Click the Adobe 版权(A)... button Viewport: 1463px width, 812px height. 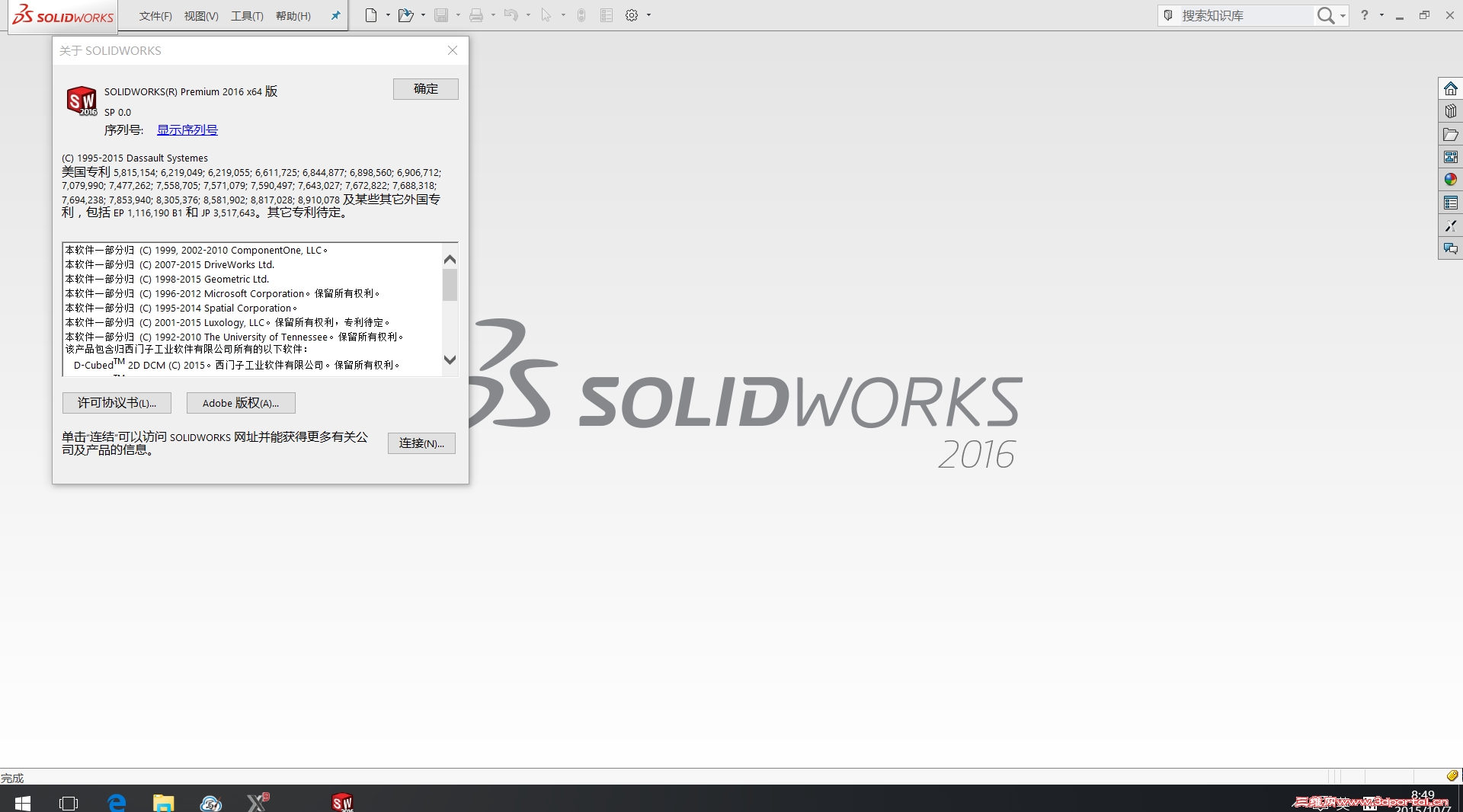[241, 403]
